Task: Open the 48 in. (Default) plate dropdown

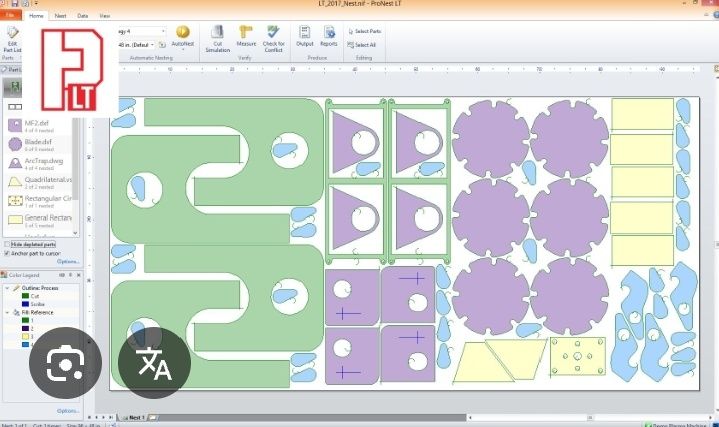Action: click(152, 45)
